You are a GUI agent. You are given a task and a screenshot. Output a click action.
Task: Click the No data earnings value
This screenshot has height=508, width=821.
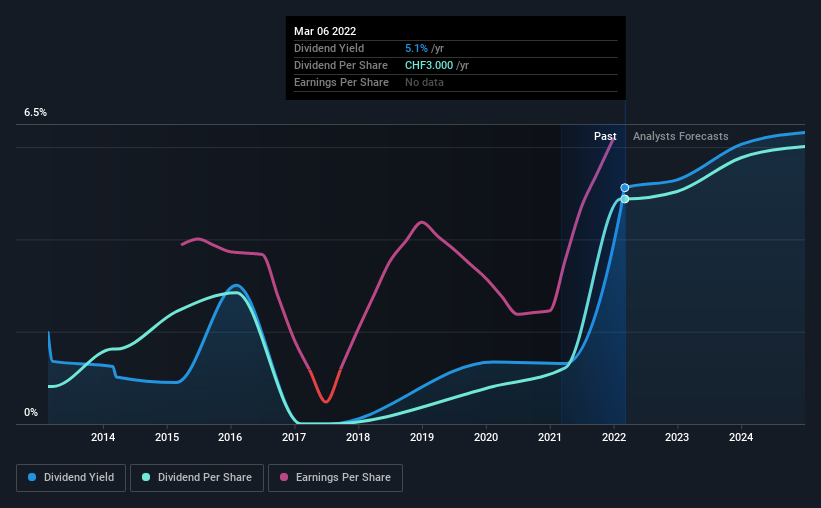[x=424, y=82]
